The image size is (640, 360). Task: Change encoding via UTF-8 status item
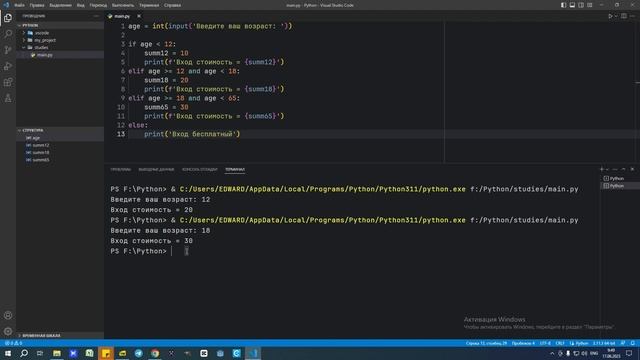(x=545, y=343)
